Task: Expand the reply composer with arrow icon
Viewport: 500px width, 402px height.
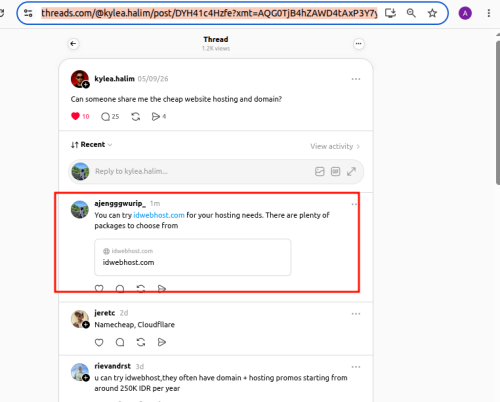Action: coord(351,171)
